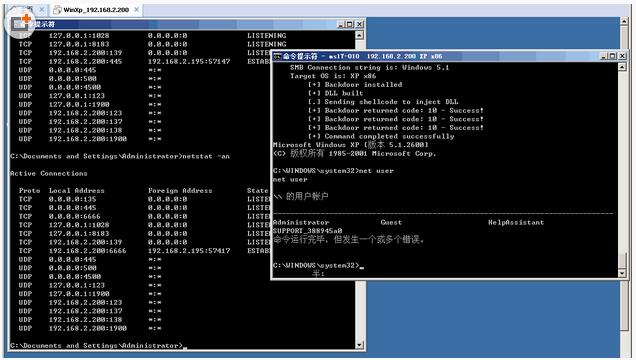This screenshot has height=360, width=636.
Task: Click the scrollbar thumb in ms17-010 window
Action: [x=622, y=261]
